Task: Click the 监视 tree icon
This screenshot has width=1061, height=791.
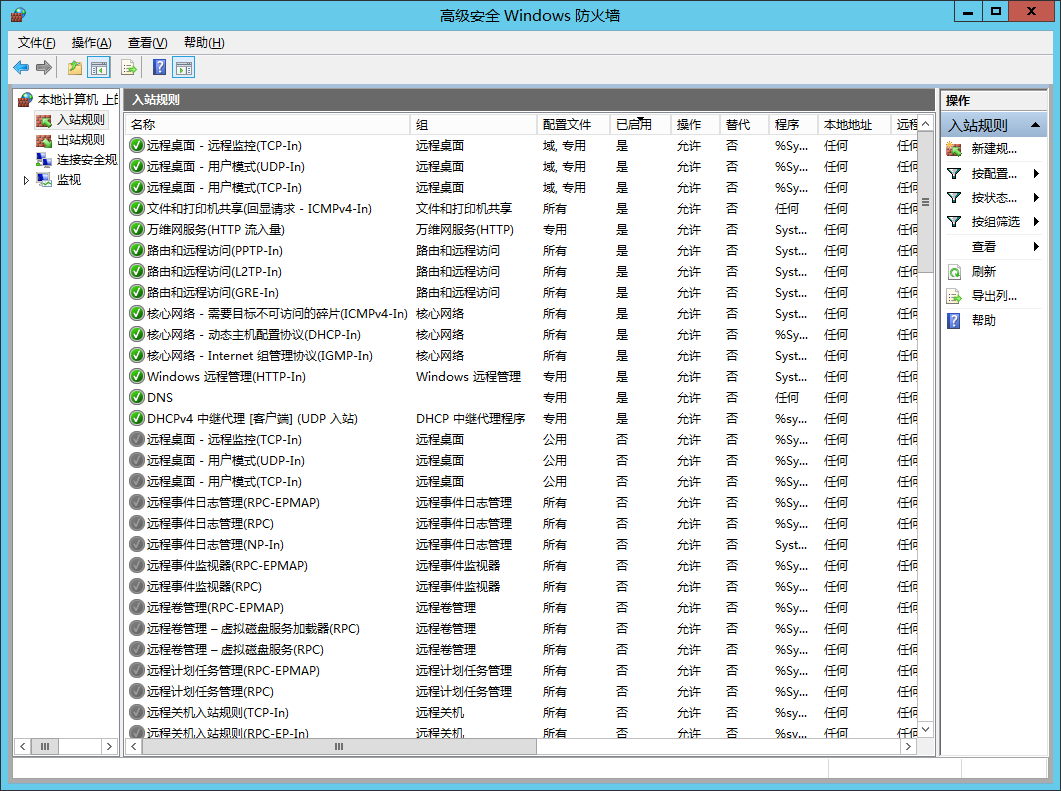Action: click(44, 179)
